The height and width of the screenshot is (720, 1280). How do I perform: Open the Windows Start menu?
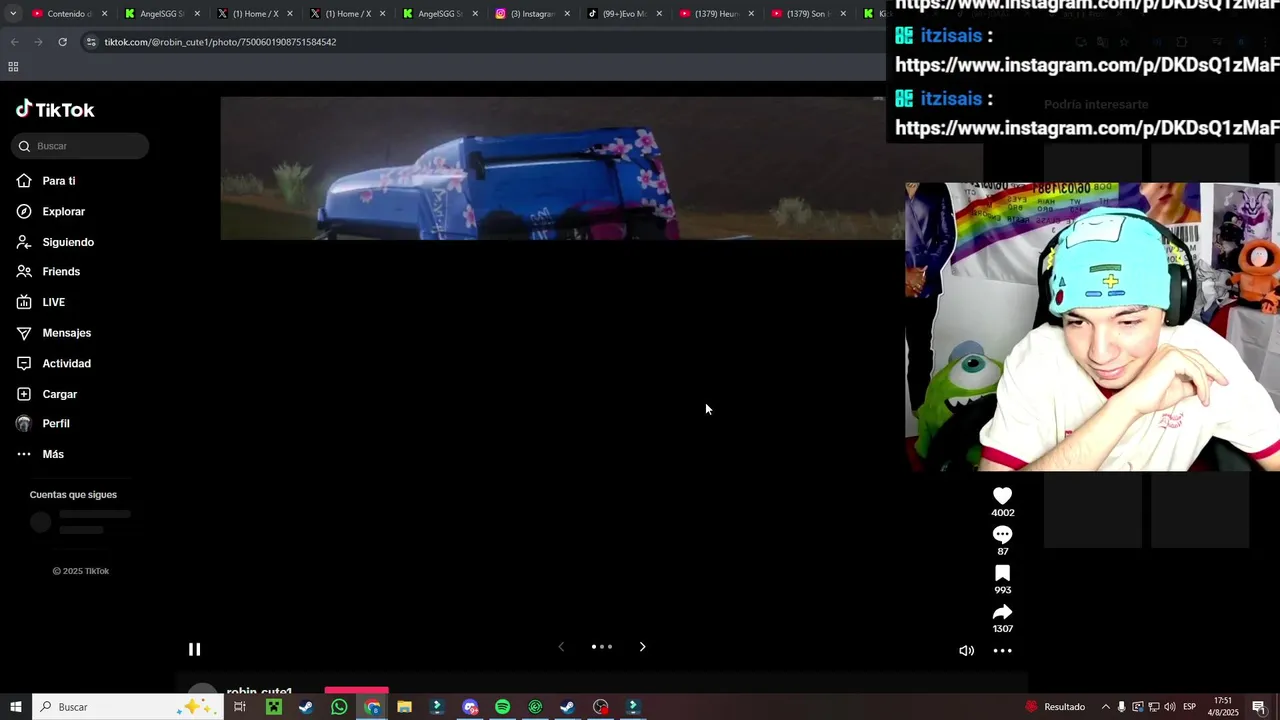[15, 707]
